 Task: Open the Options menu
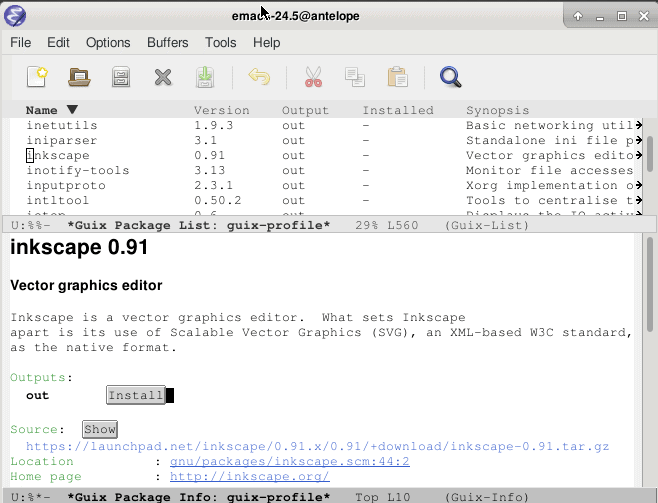[108, 42]
